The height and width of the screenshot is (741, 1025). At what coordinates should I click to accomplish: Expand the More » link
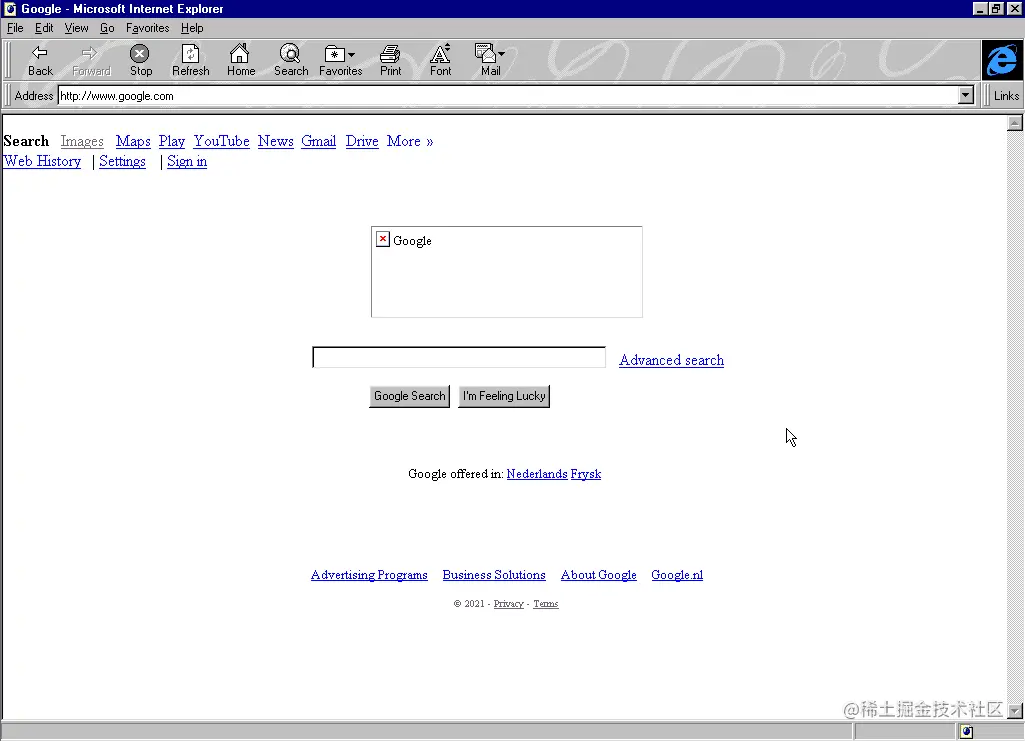tap(410, 141)
